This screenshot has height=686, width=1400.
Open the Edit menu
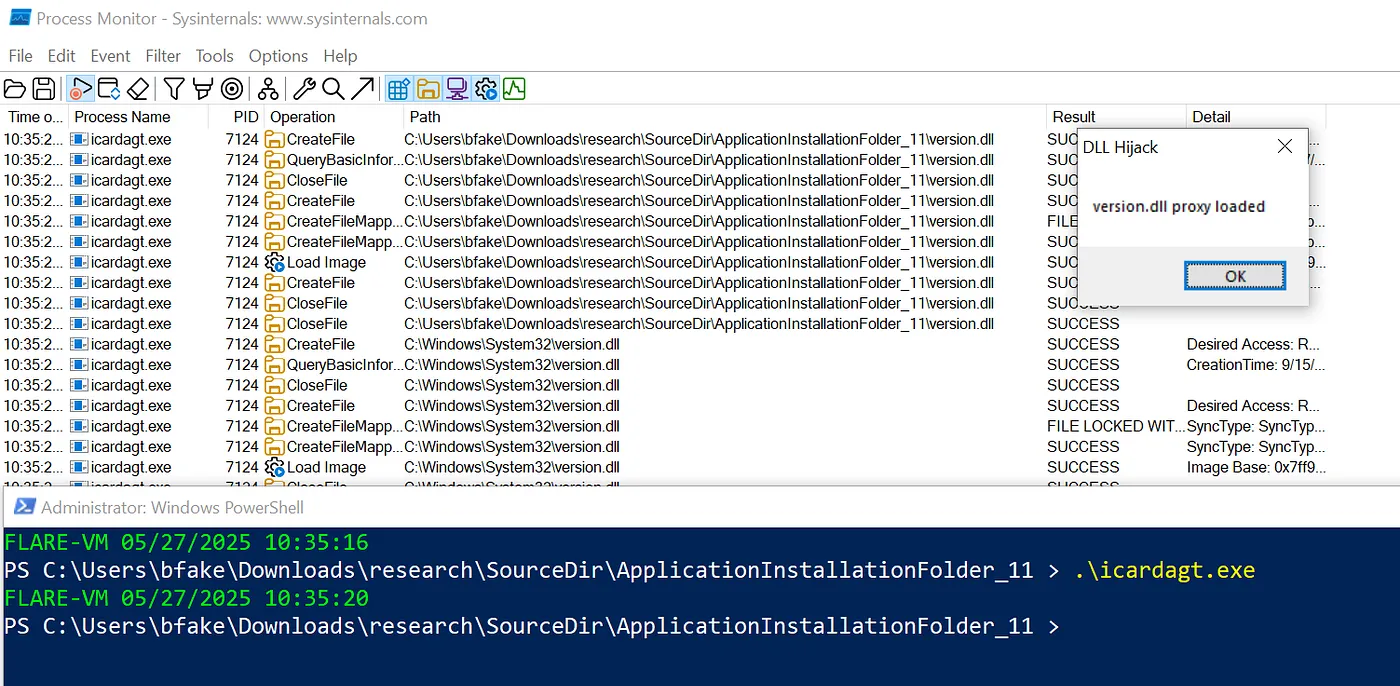coord(62,56)
